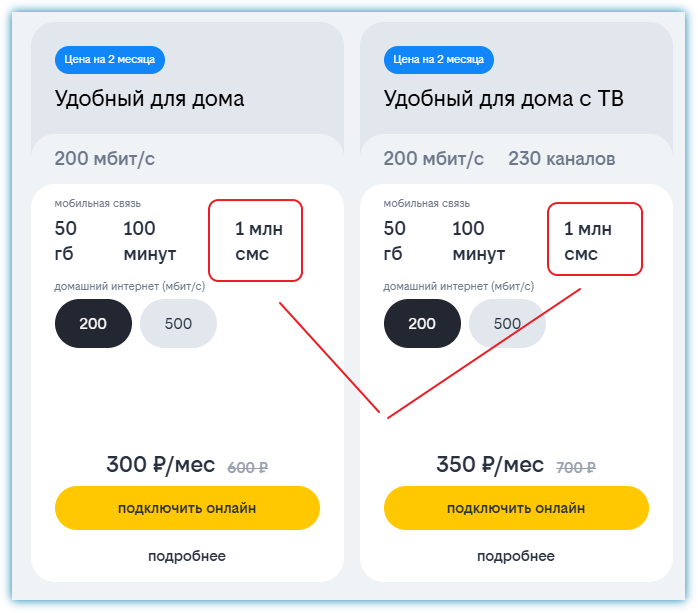This screenshot has width=698, height=613.
Task: Click the 350 ₽/мес price
Action: click(x=490, y=465)
